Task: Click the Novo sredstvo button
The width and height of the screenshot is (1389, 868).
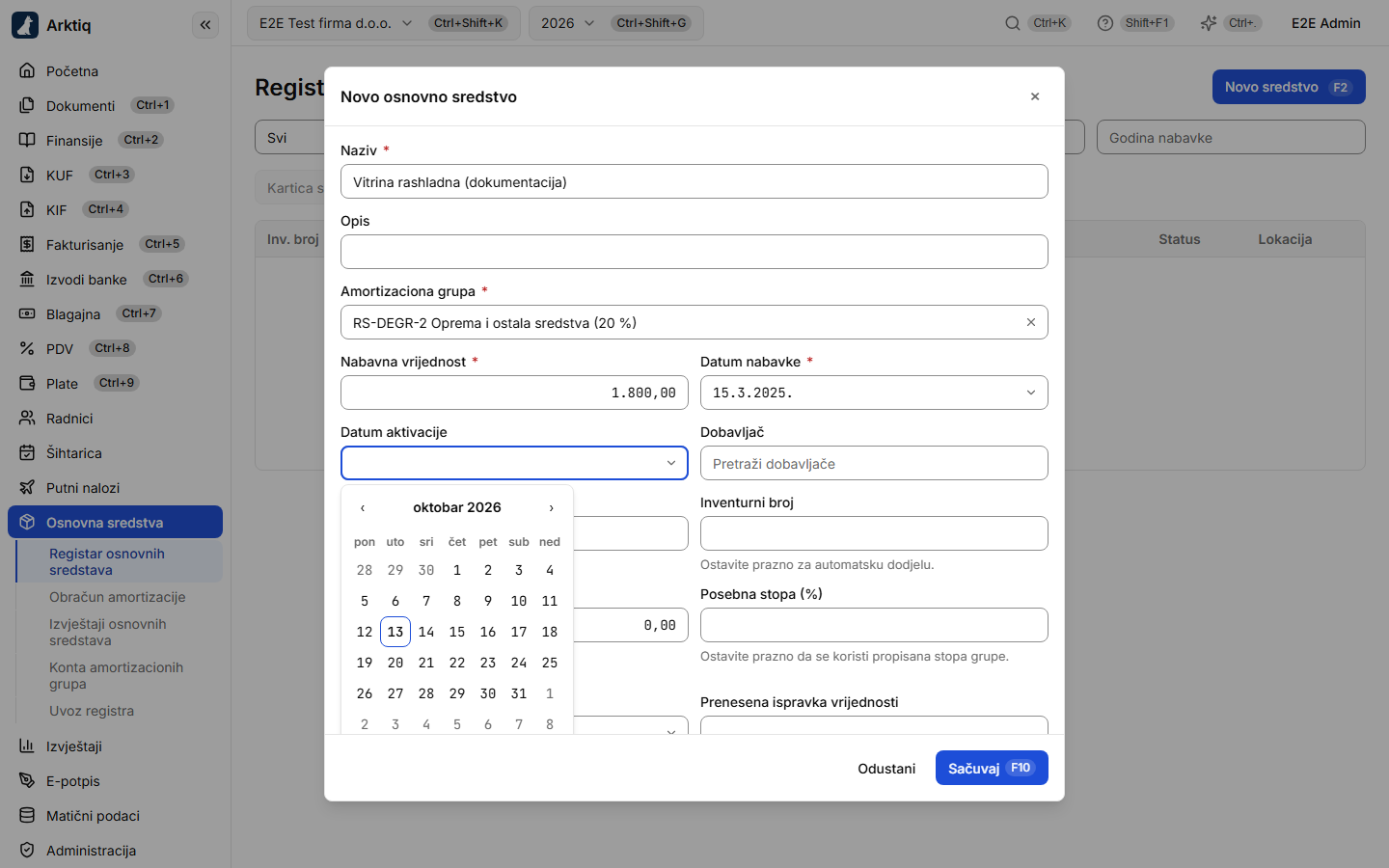Action: 1289,87
